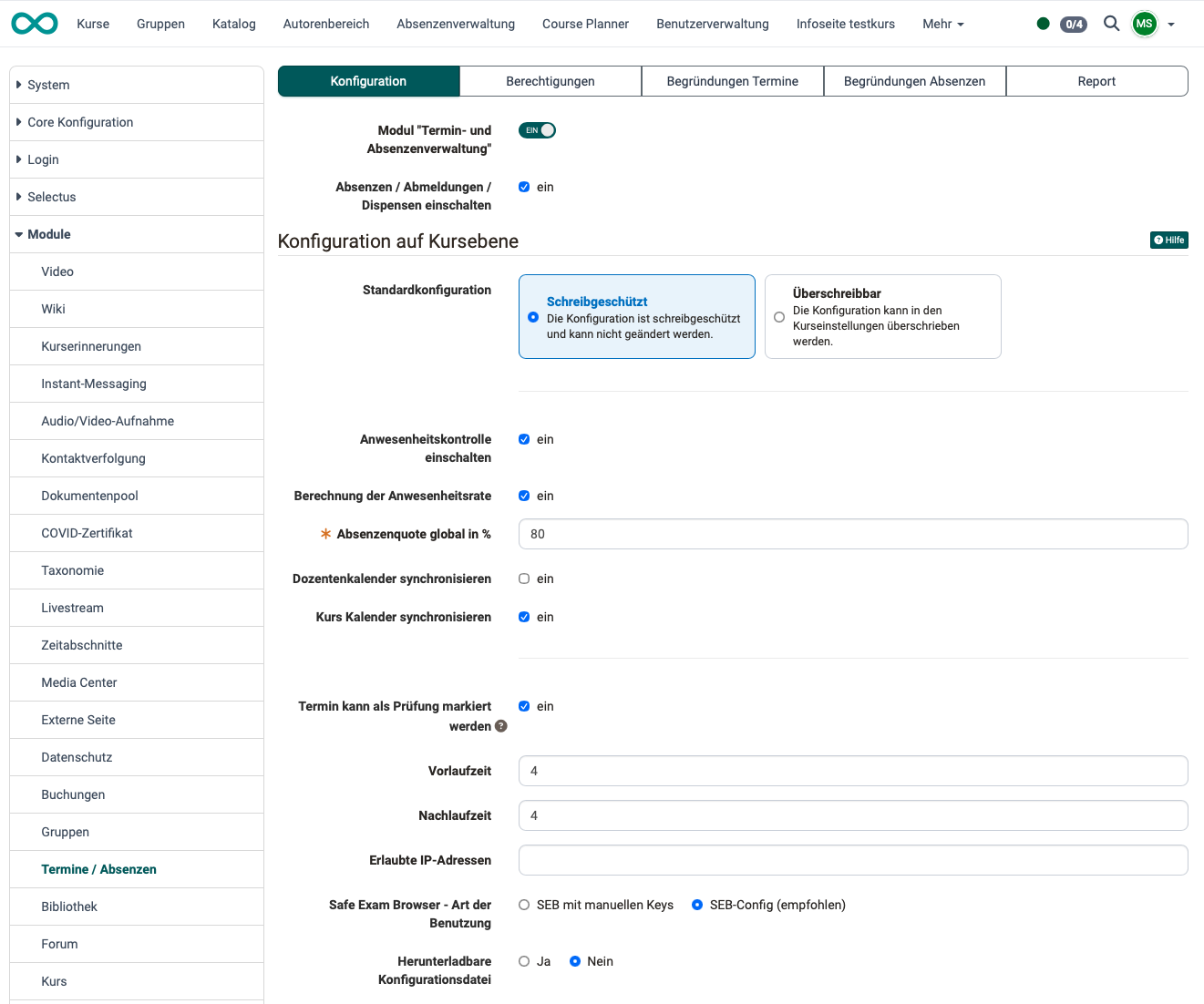
Task: Choose Ja for downloadable config file
Action: pyautogui.click(x=524, y=961)
